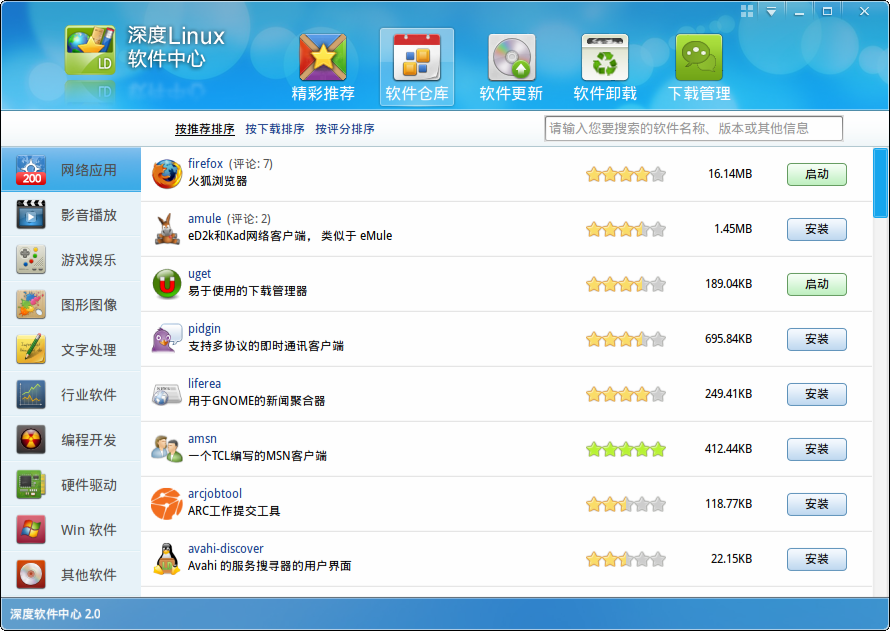Click the amsn two-people app icon
Image resolution: width=890 pixels, height=631 pixels.
click(x=167, y=448)
